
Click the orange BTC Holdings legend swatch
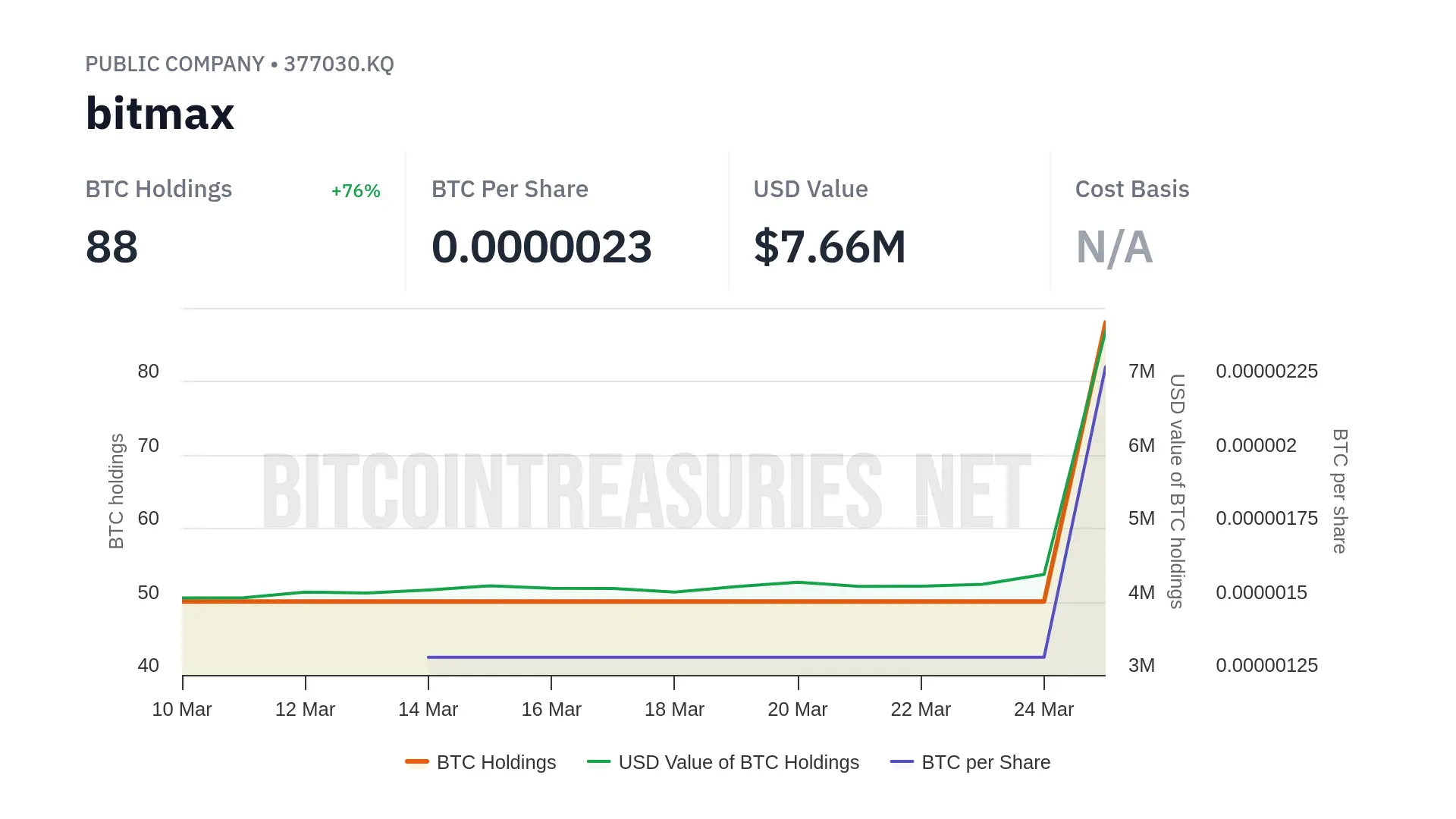click(x=417, y=762)
